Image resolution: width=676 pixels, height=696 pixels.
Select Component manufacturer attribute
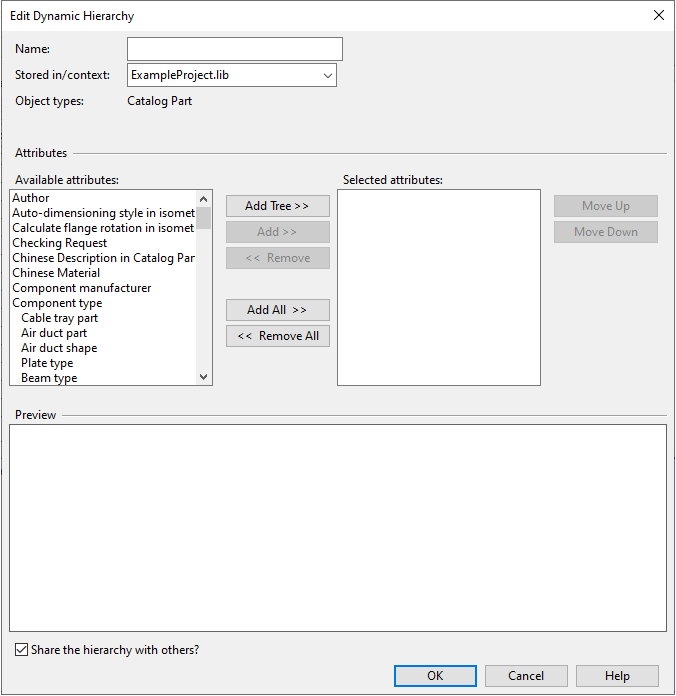(82, 288)
